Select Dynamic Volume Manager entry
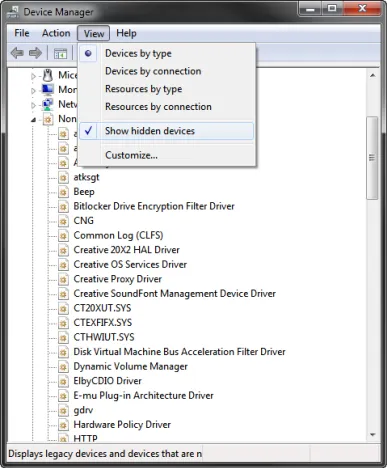 coord(131,367)
